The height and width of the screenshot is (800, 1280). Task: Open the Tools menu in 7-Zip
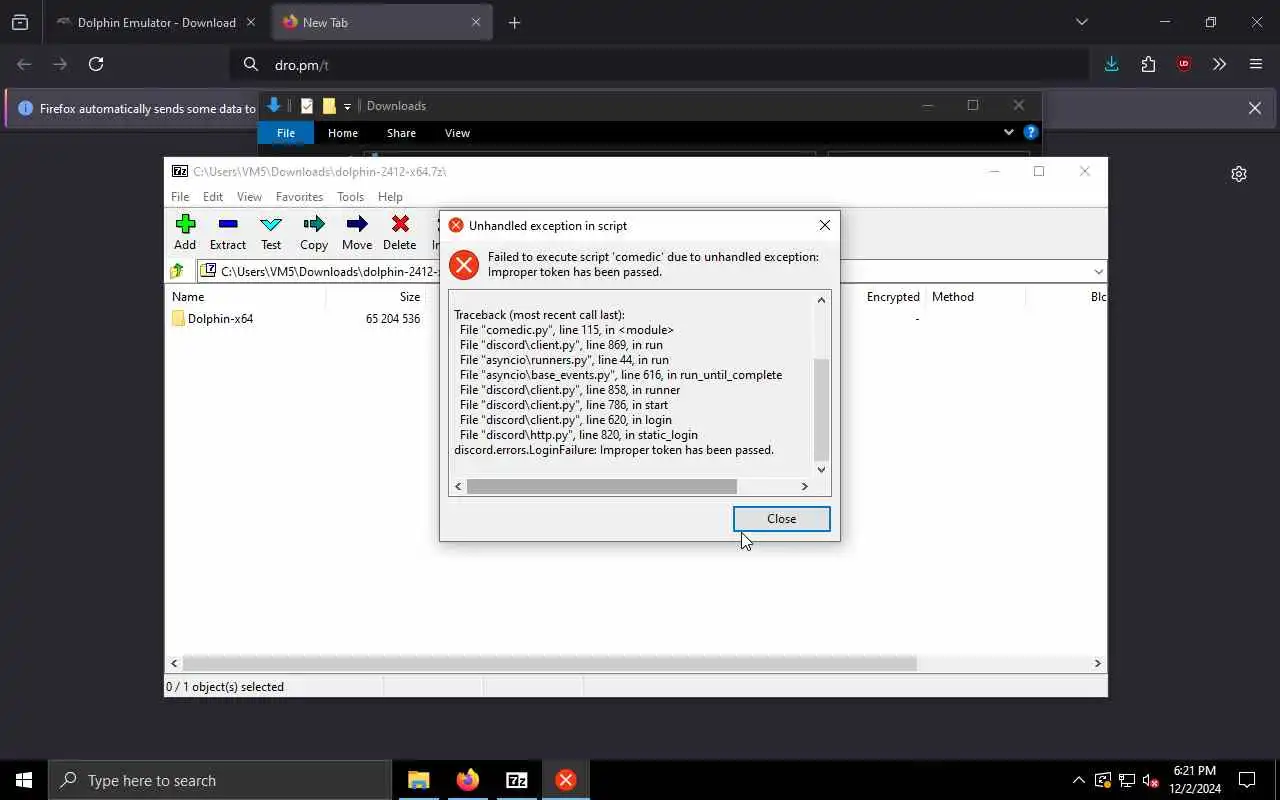[x=350, y=197]
